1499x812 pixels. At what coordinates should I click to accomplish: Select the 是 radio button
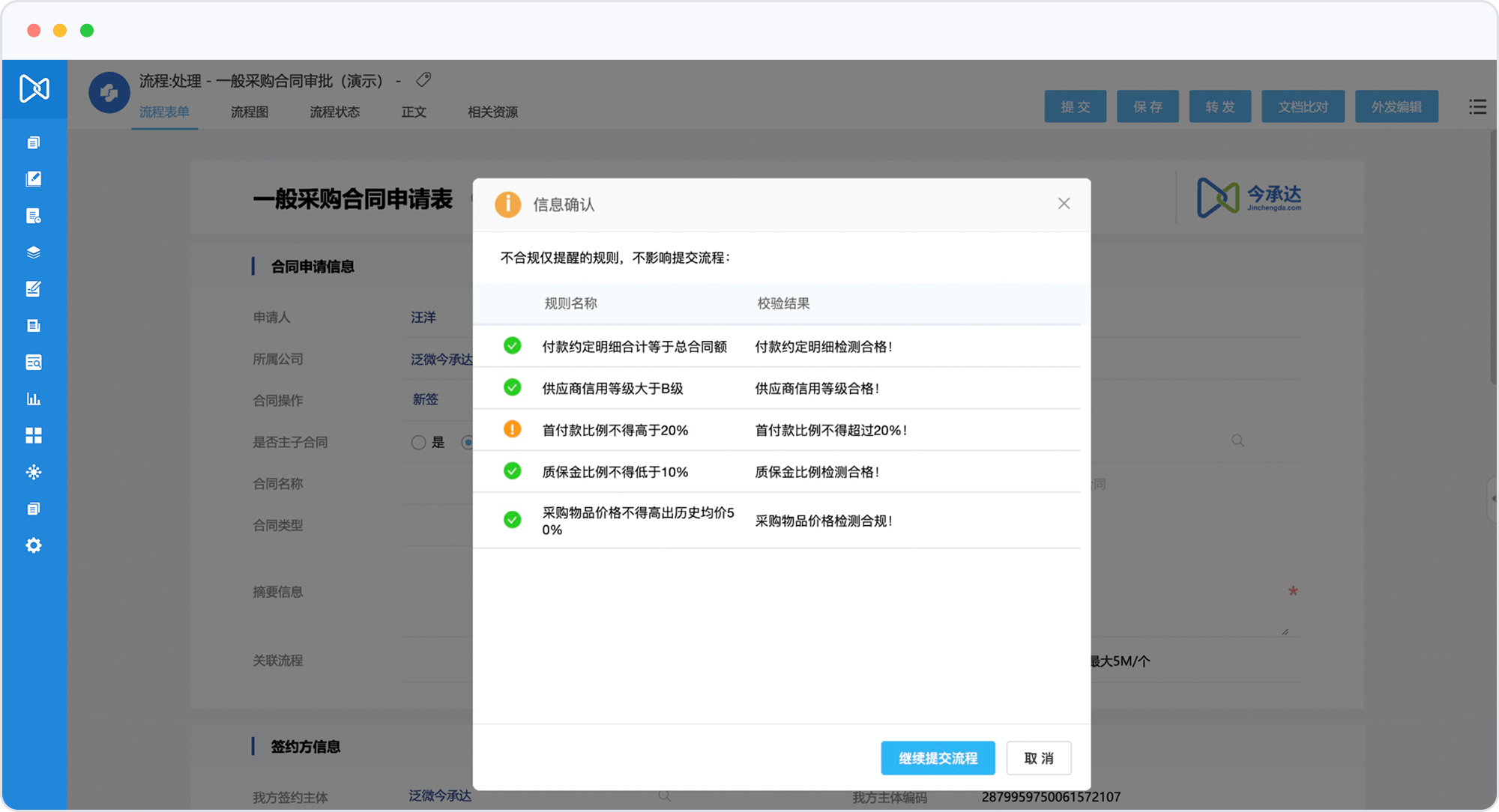[x=418, y=443]
